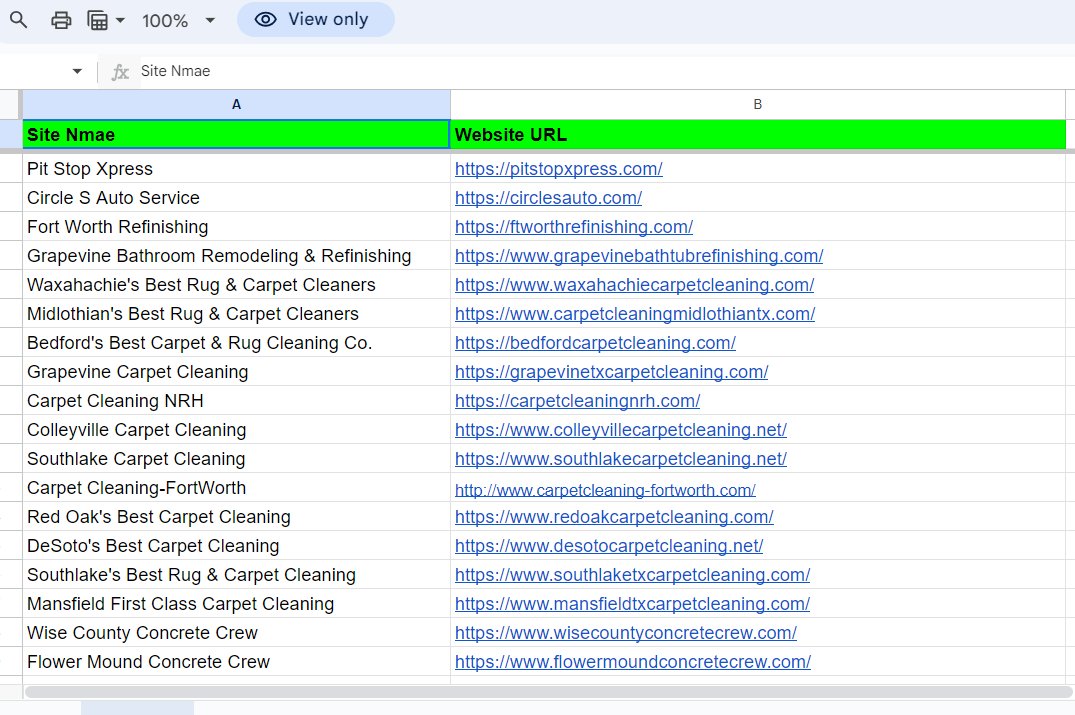The width and height of the screenshot is (1075, 715).
Task: Open the carpetcleaningmidlothiantx.com link
Action: (x=635, y=314)
